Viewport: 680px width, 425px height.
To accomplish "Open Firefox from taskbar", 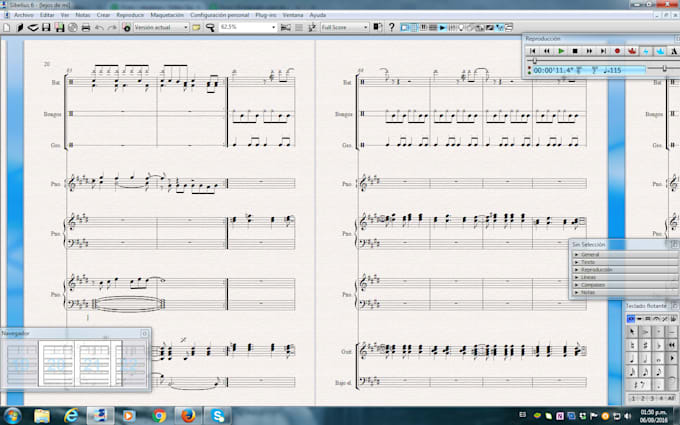I will [188, 416].
